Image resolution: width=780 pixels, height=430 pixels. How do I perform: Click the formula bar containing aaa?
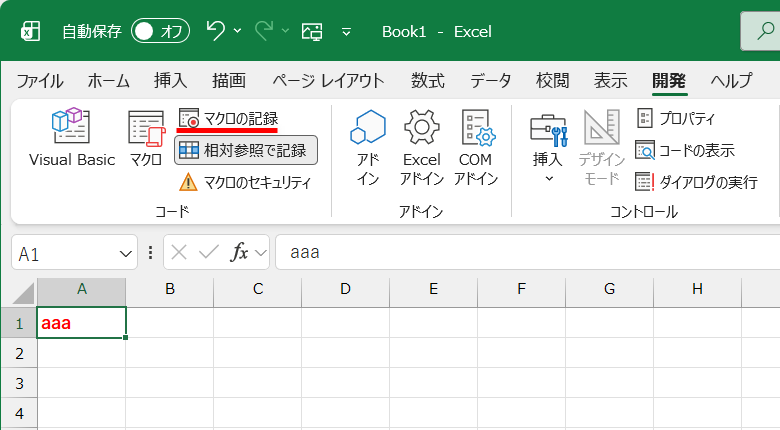(527, 252)
